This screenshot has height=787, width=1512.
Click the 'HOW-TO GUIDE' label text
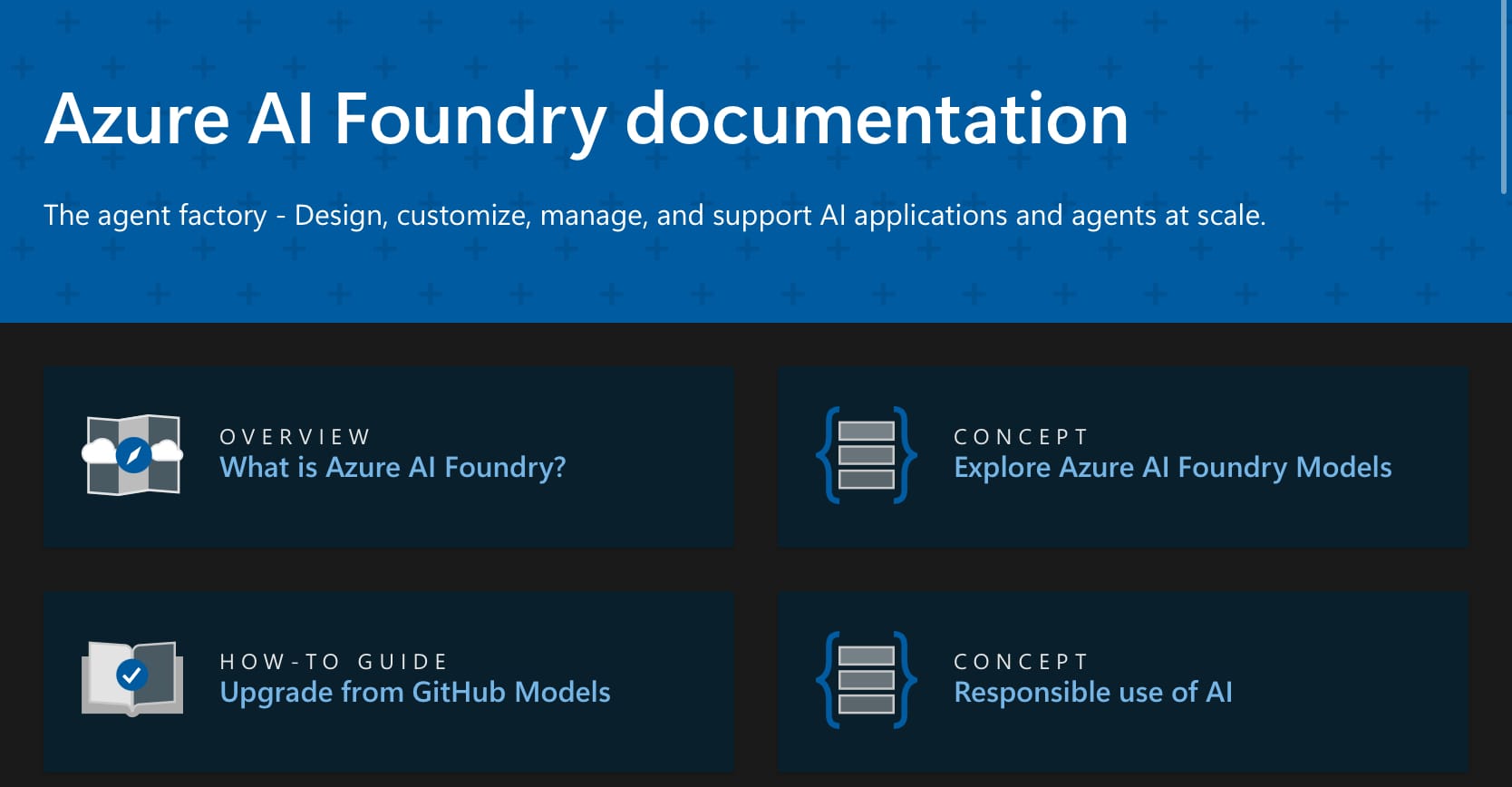[334, 662]
